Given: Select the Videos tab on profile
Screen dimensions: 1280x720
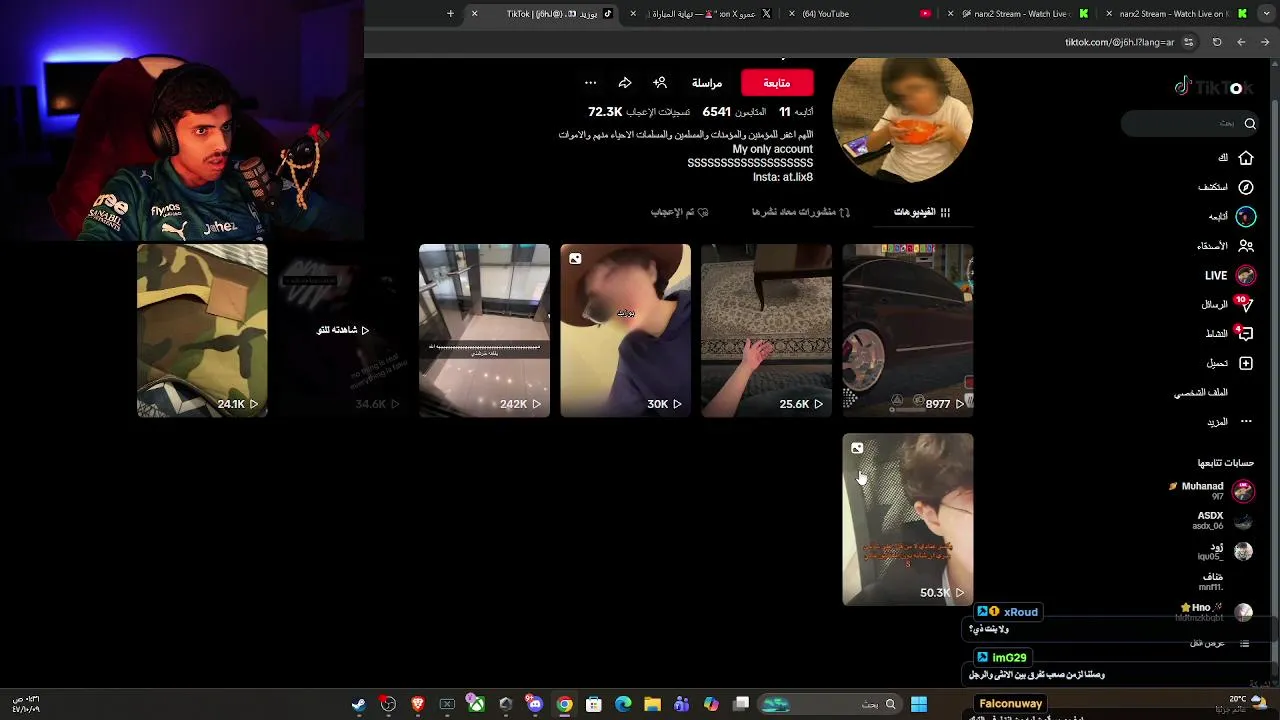Looking at the screenshot, I should [922, 212].
